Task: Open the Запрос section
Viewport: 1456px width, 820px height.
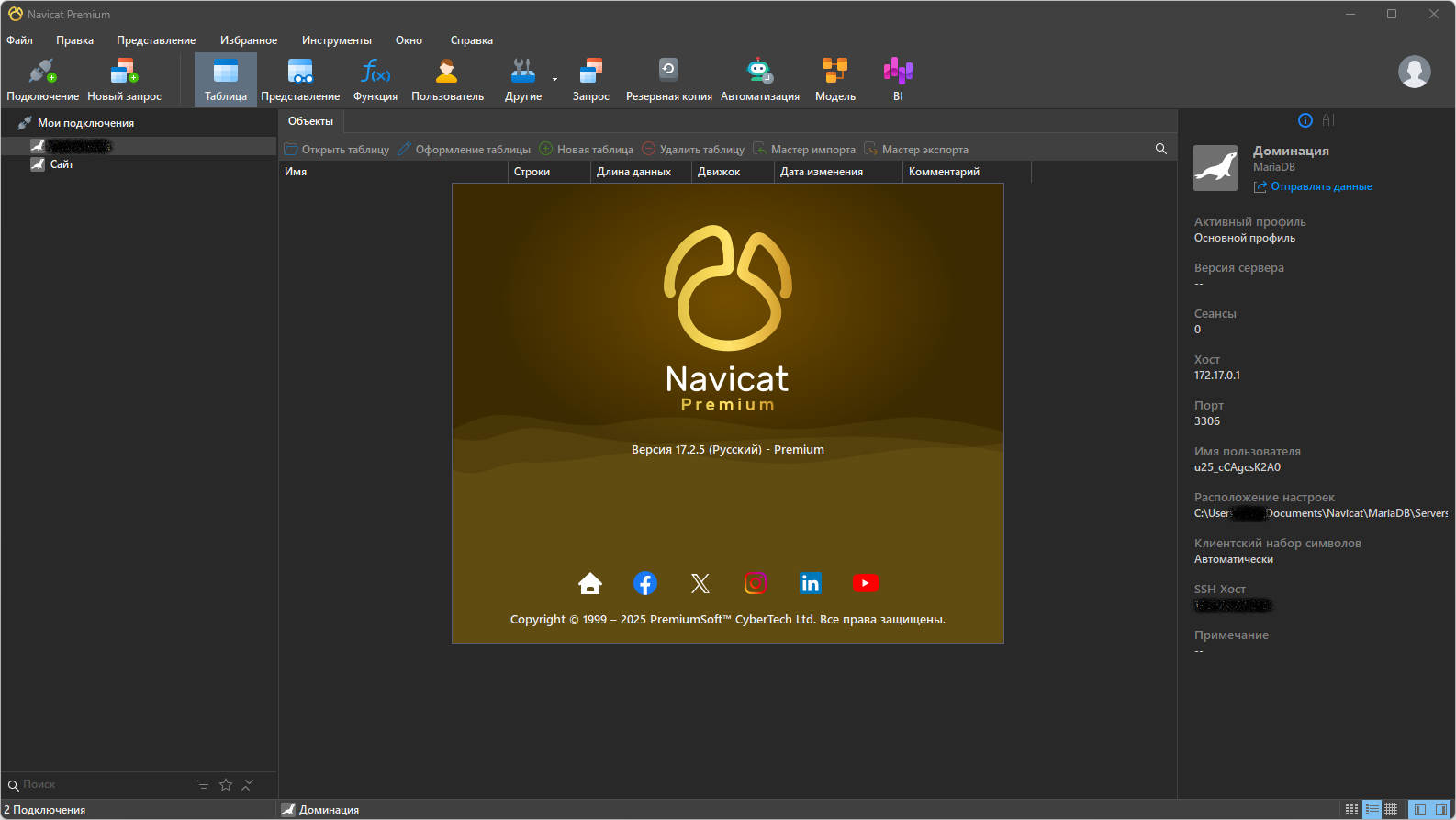Action: 590,79
